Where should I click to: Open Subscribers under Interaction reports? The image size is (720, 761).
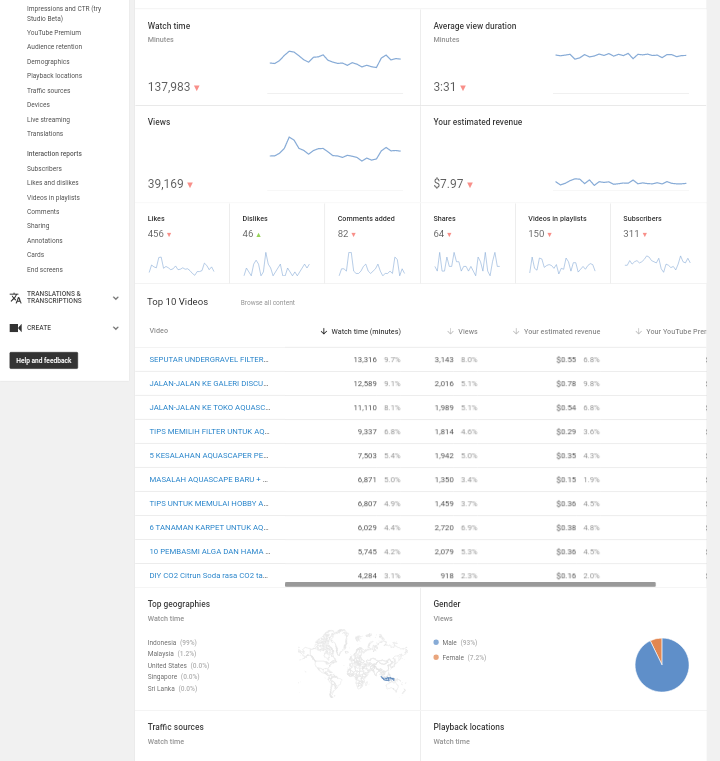(x=44, y=168)
